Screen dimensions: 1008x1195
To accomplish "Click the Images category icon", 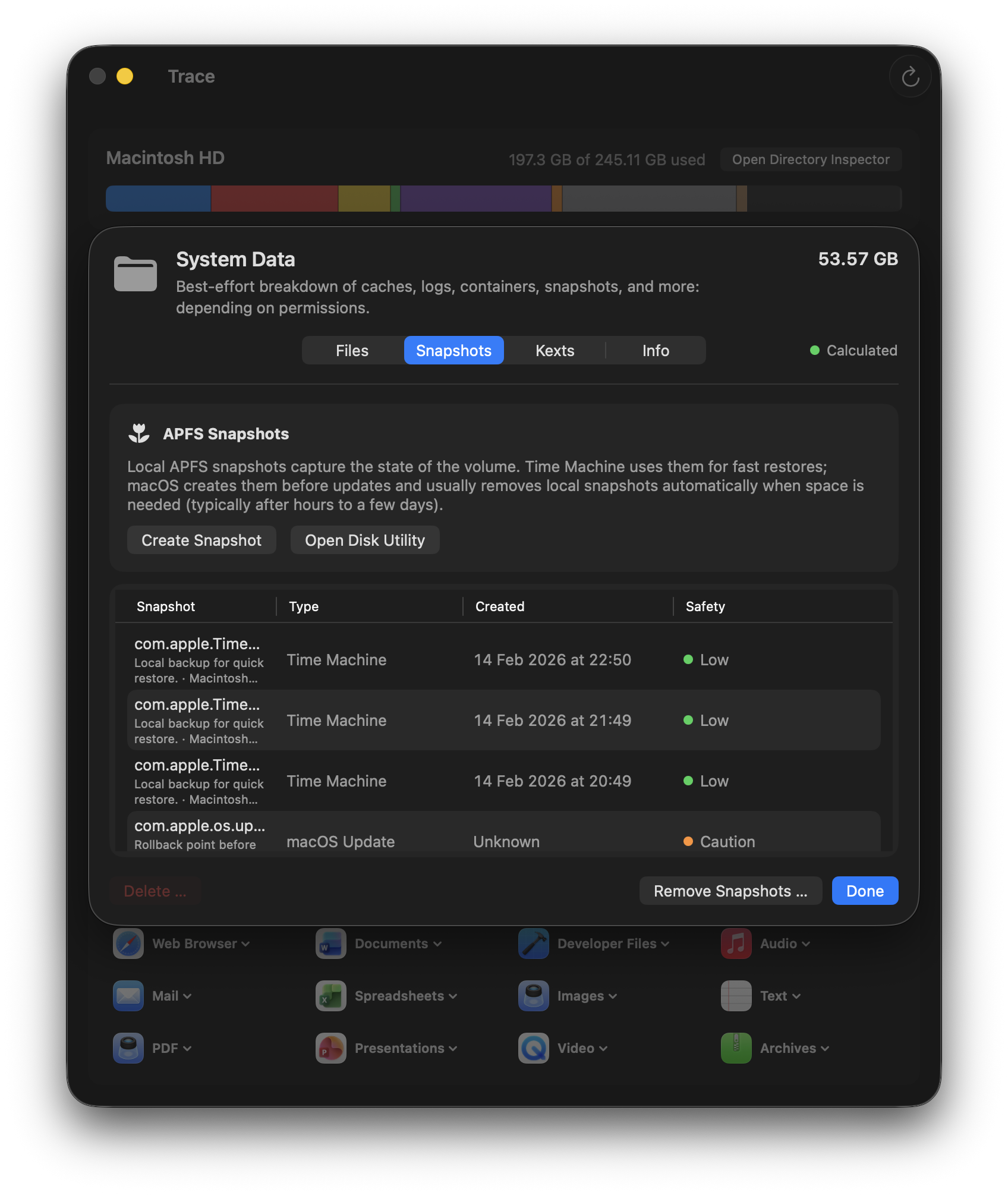I will pyautogui.click(x=533, y=996).
